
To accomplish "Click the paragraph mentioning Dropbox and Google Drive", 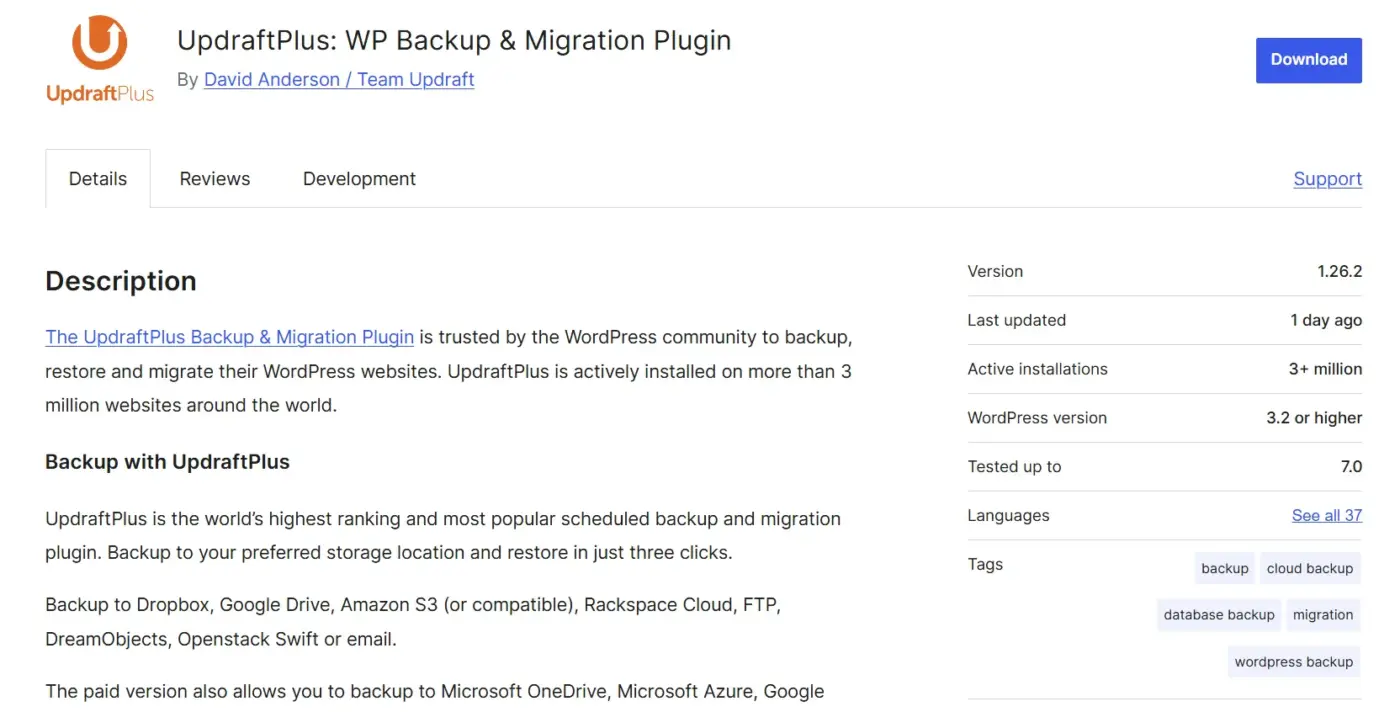I will [x=413, y=622].
